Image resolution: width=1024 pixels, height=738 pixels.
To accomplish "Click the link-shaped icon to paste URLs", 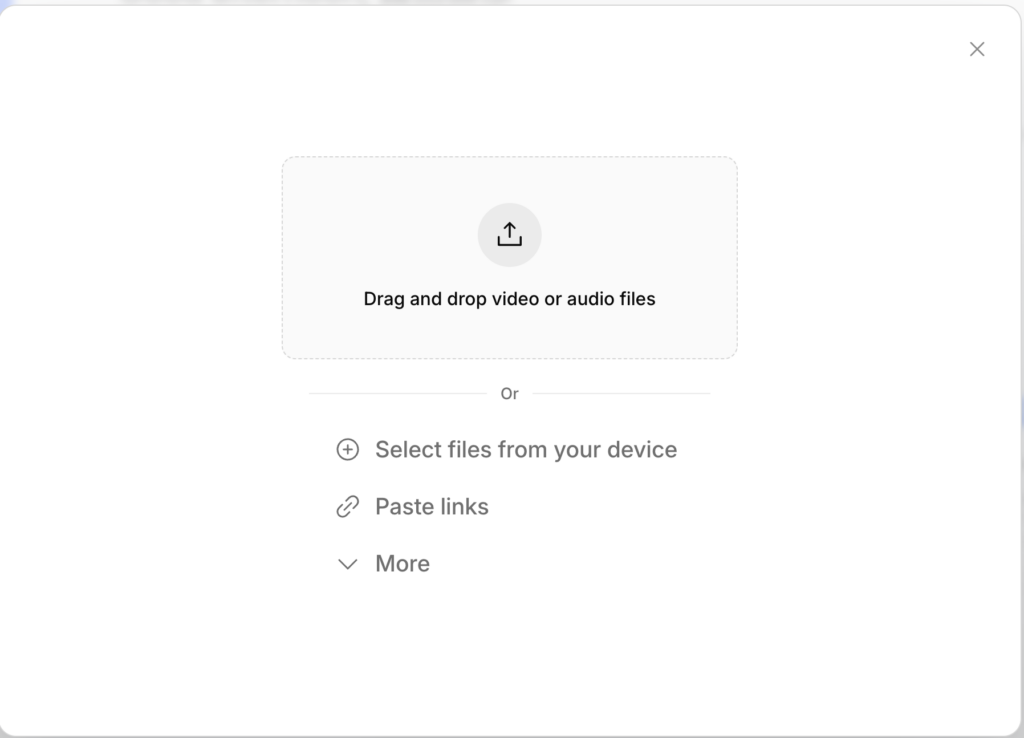I will coord(347,507).
